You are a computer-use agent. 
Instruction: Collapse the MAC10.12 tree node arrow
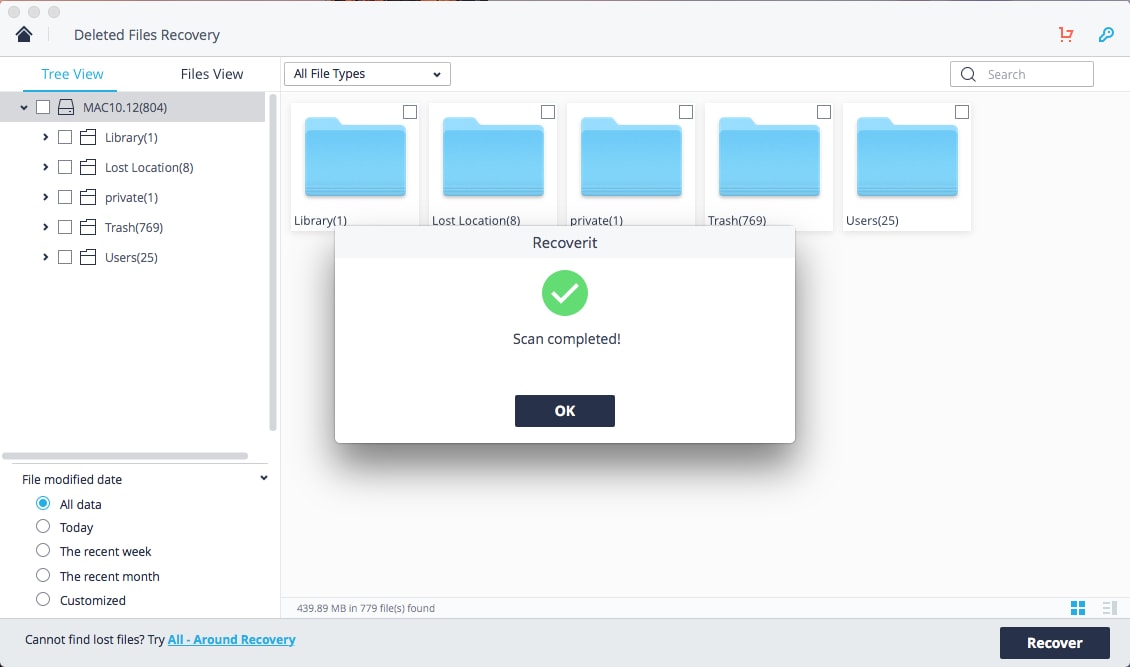tap(24, 107)
